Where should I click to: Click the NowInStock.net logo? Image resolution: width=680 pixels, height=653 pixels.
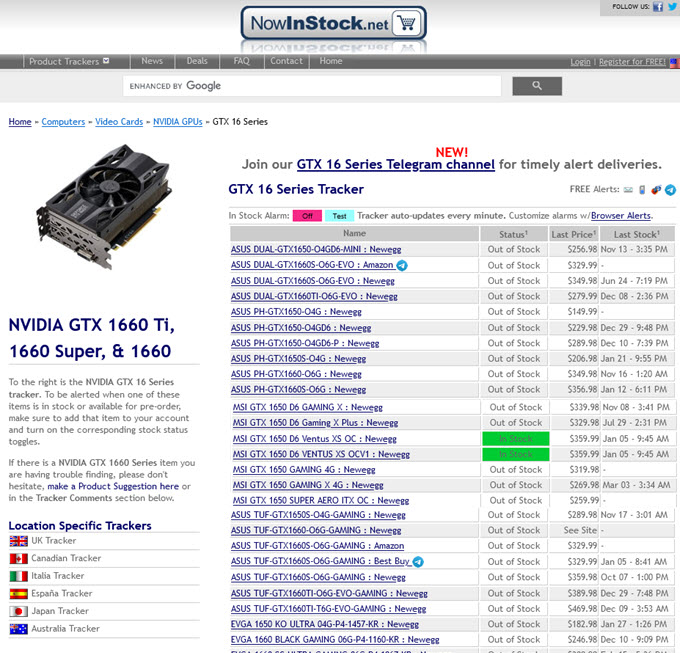[x=333, y=23]
